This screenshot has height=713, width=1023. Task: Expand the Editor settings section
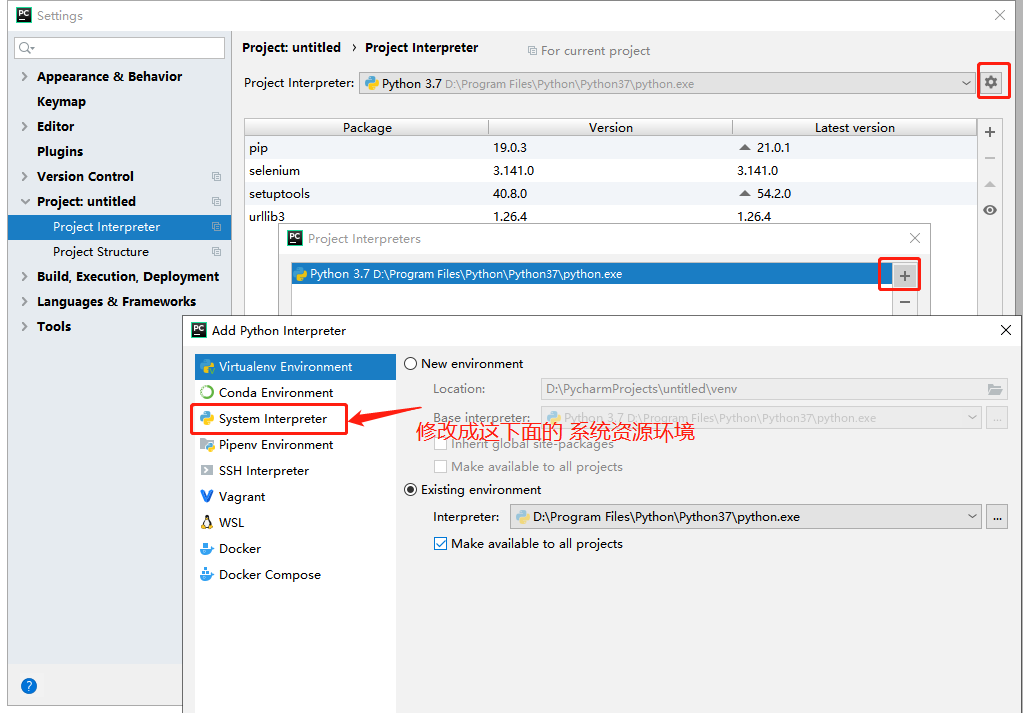point(24,127)
